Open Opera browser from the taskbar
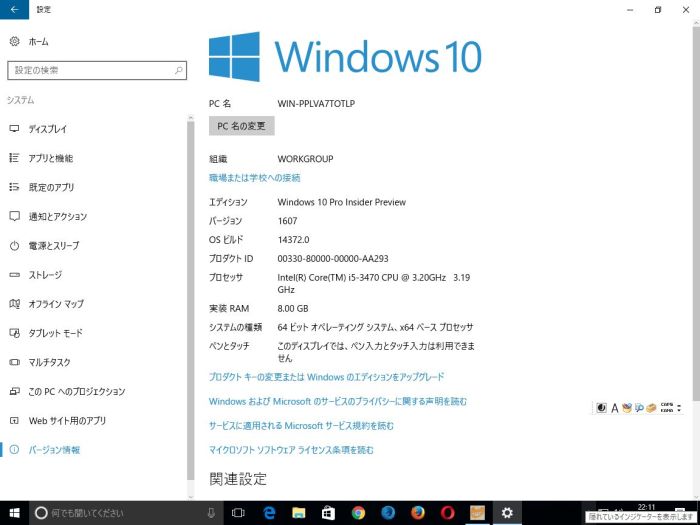This screenshot has width=700, height=525. point(447,513)
